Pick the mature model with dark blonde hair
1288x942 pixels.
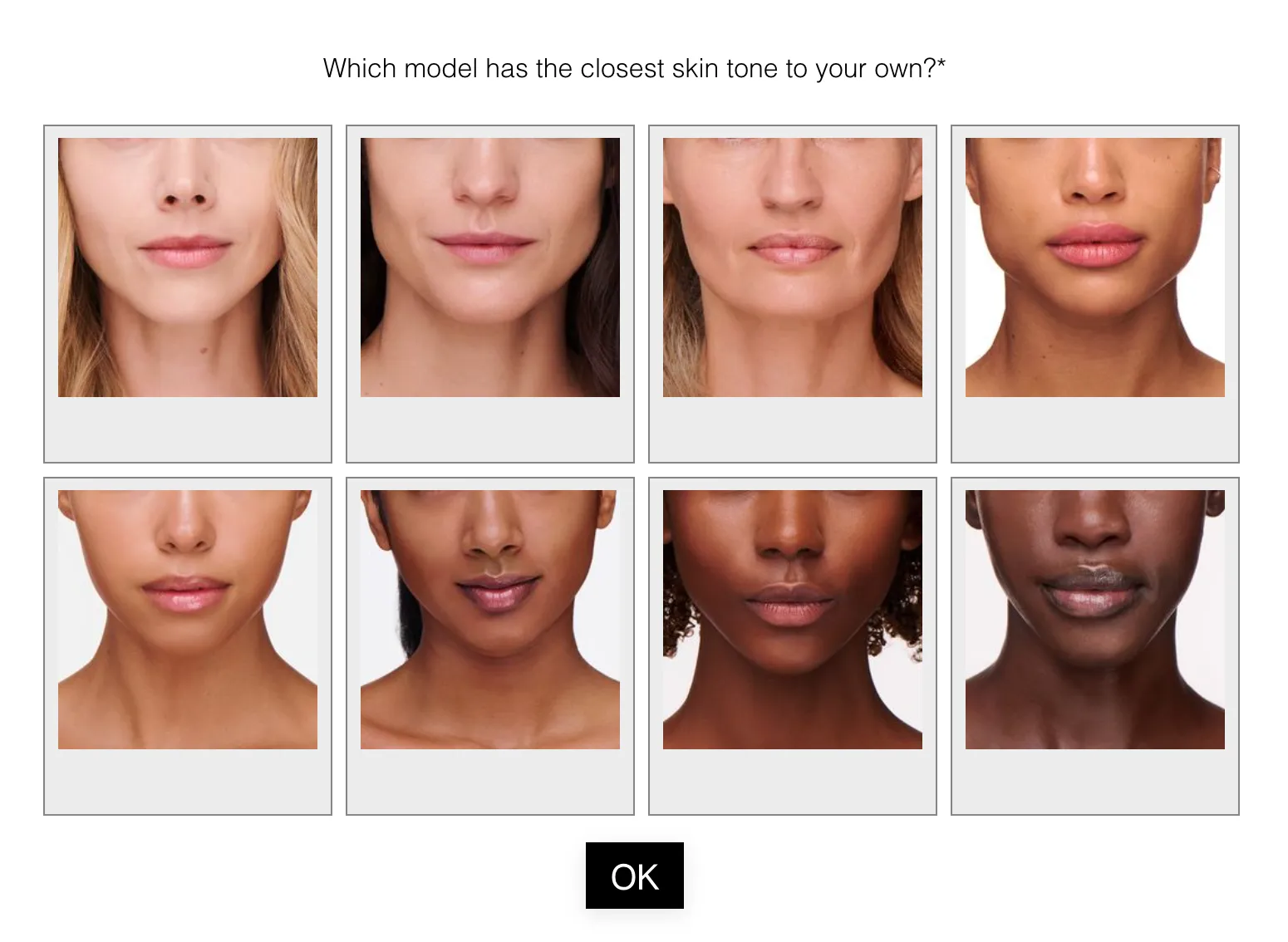[x=793, y=267]
